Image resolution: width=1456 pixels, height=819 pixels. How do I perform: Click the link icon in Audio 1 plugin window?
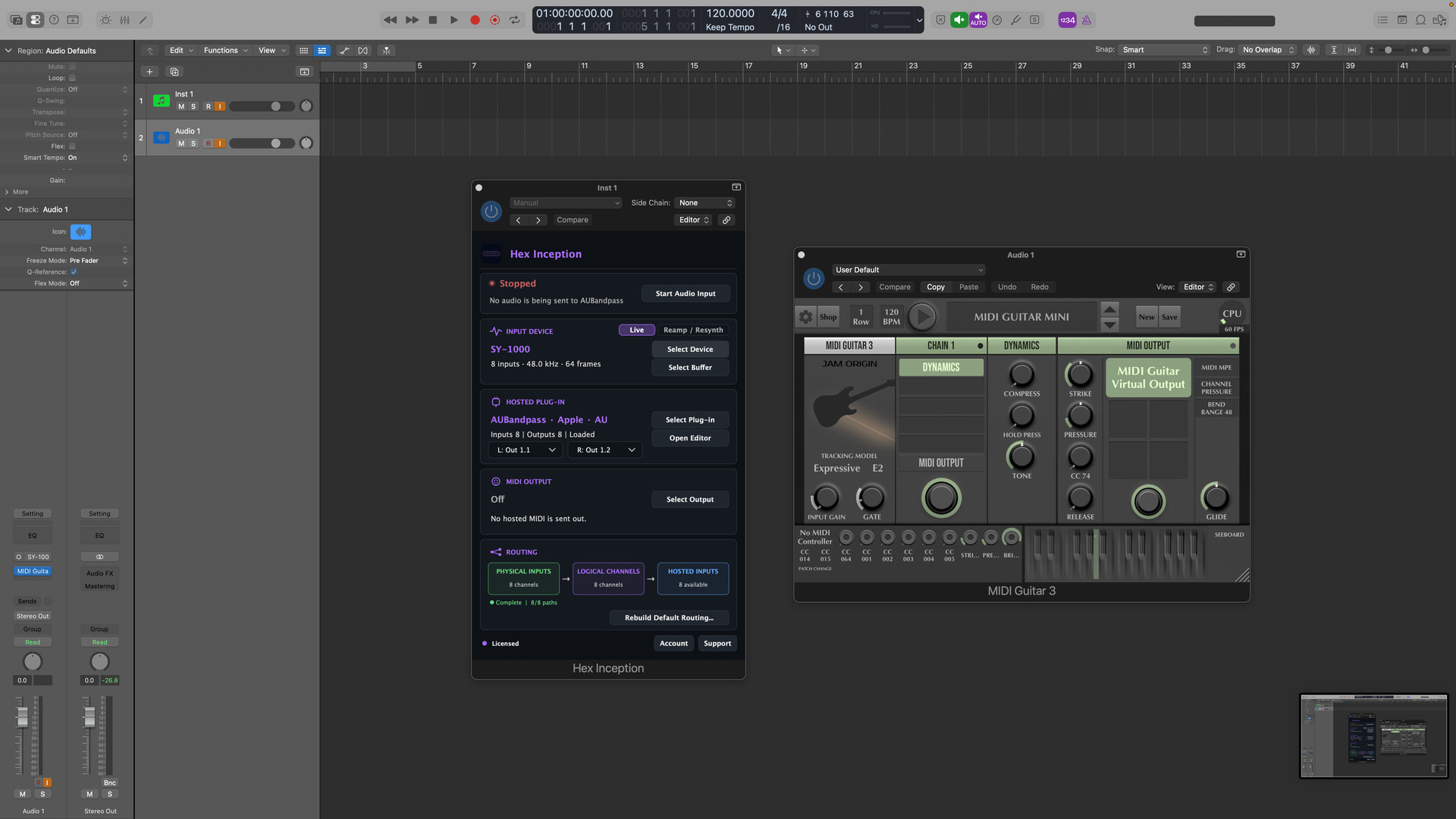[x=1231, y=287]
